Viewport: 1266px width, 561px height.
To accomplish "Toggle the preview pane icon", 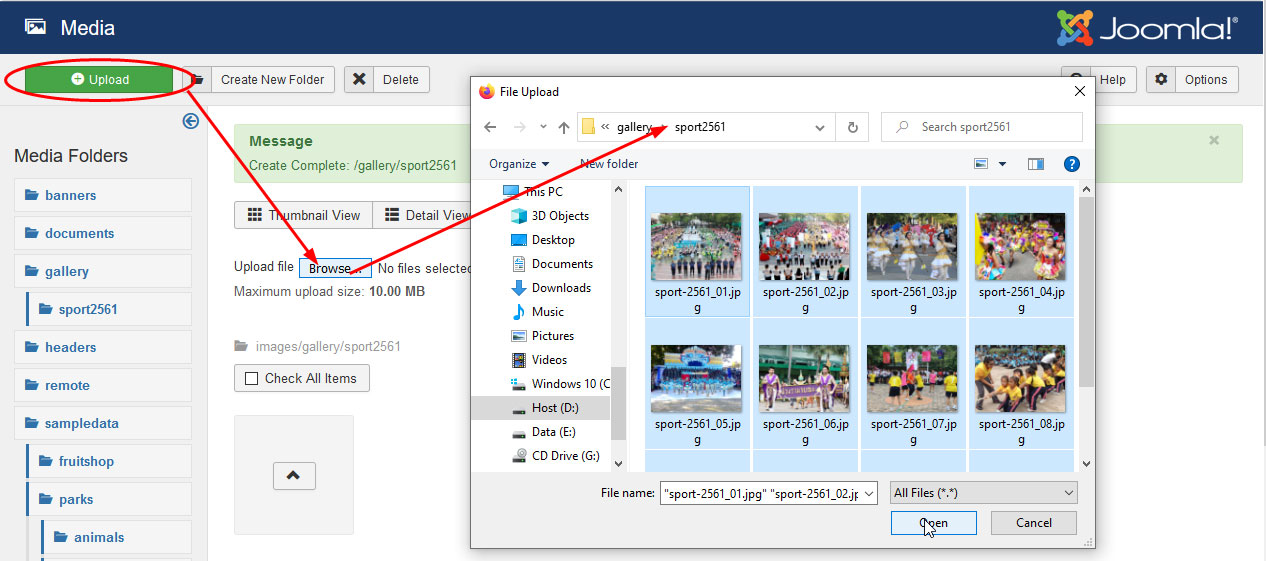I will (1035, 164).
